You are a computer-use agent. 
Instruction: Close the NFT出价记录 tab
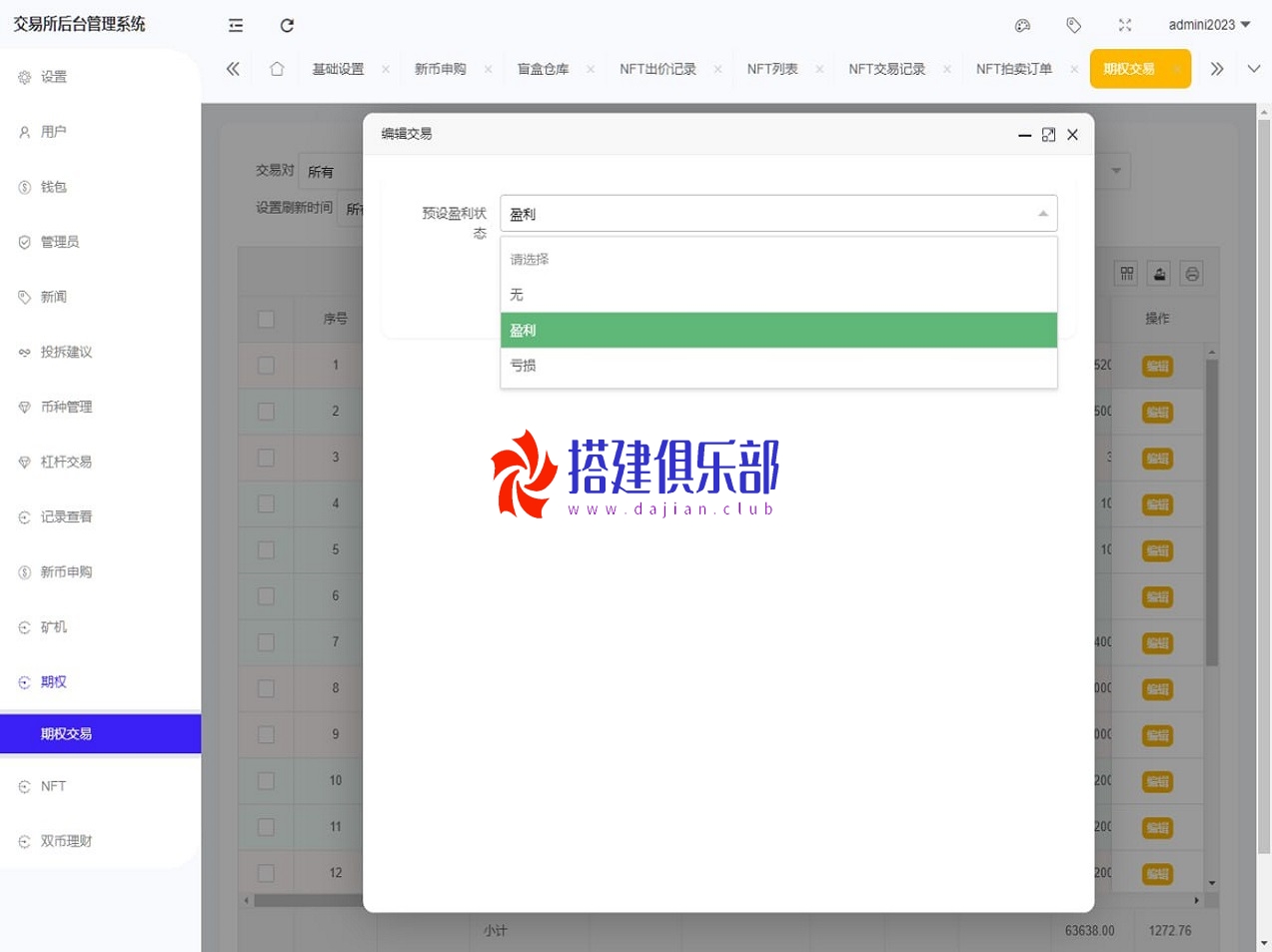[717, 69]
